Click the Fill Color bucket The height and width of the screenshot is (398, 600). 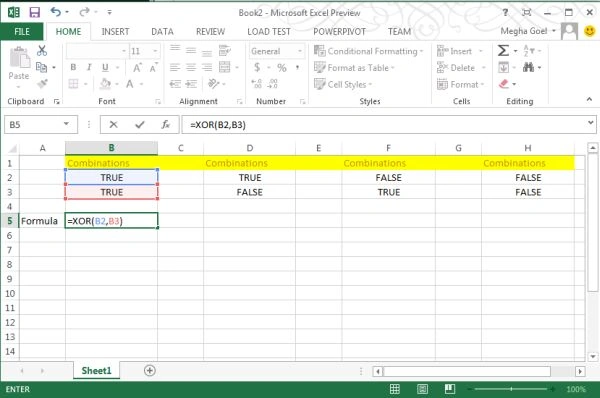point(105,84)
